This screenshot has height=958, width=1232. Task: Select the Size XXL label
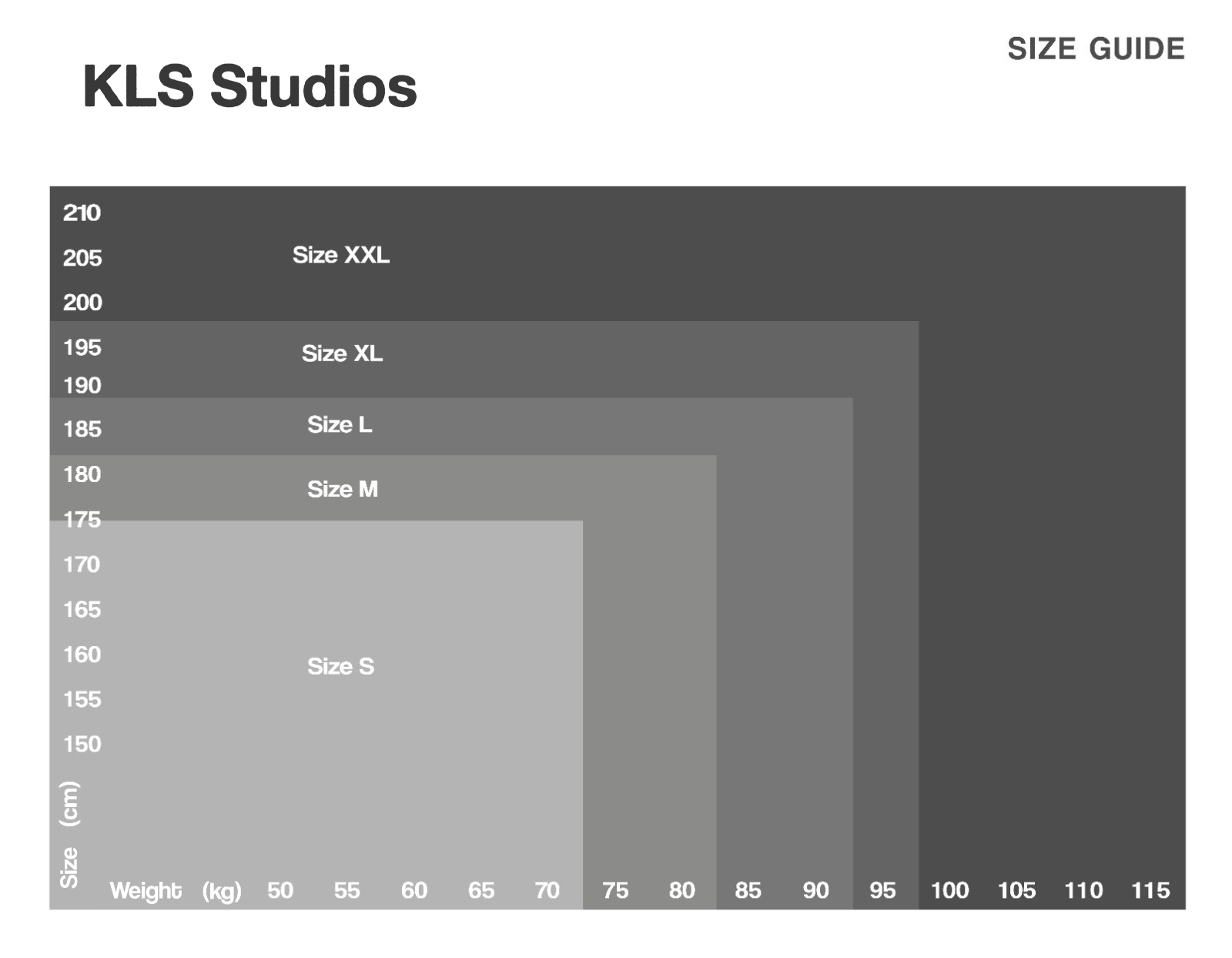pos(340,255)
